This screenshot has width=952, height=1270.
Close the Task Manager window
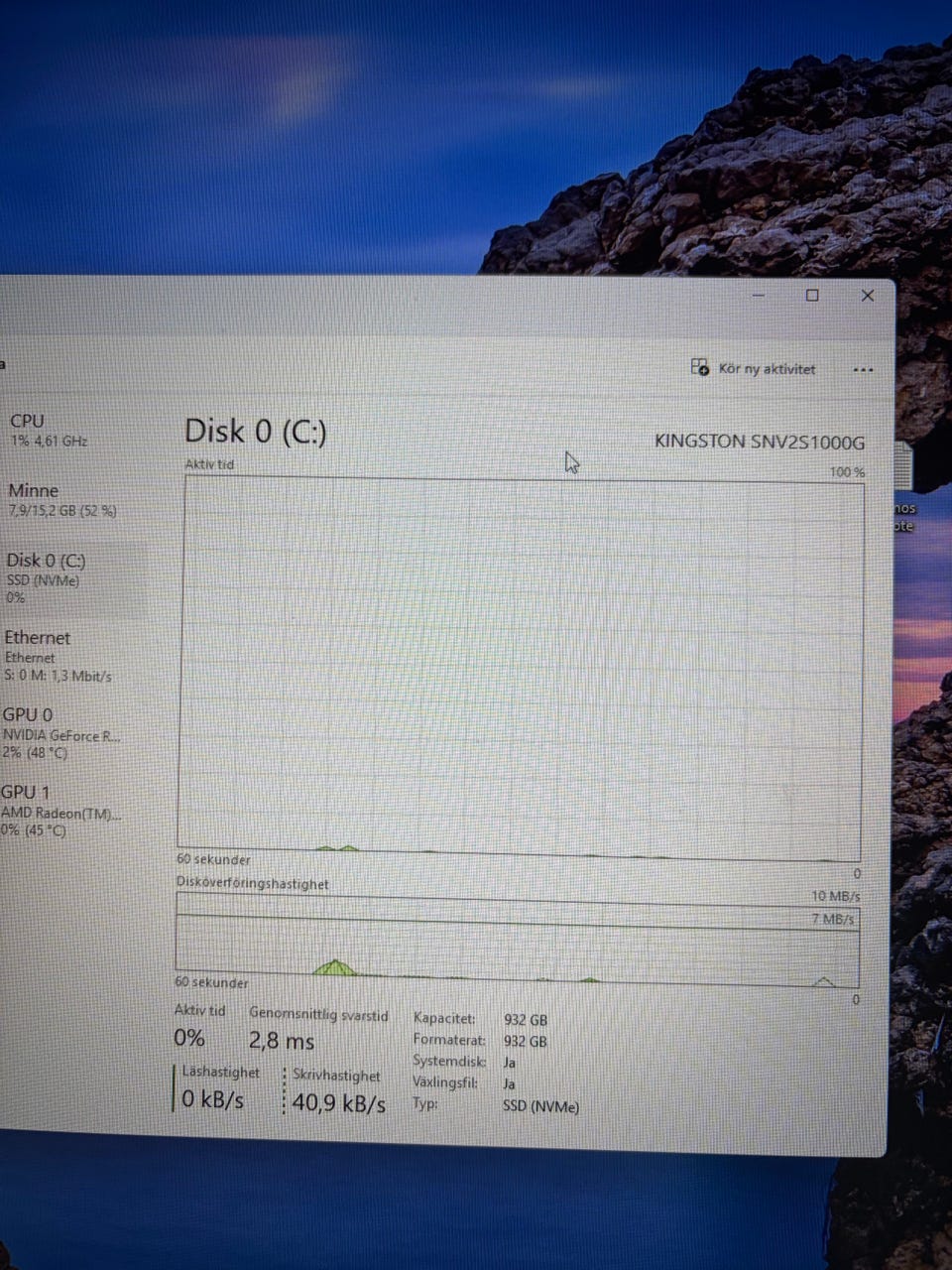tap(868, 295)
